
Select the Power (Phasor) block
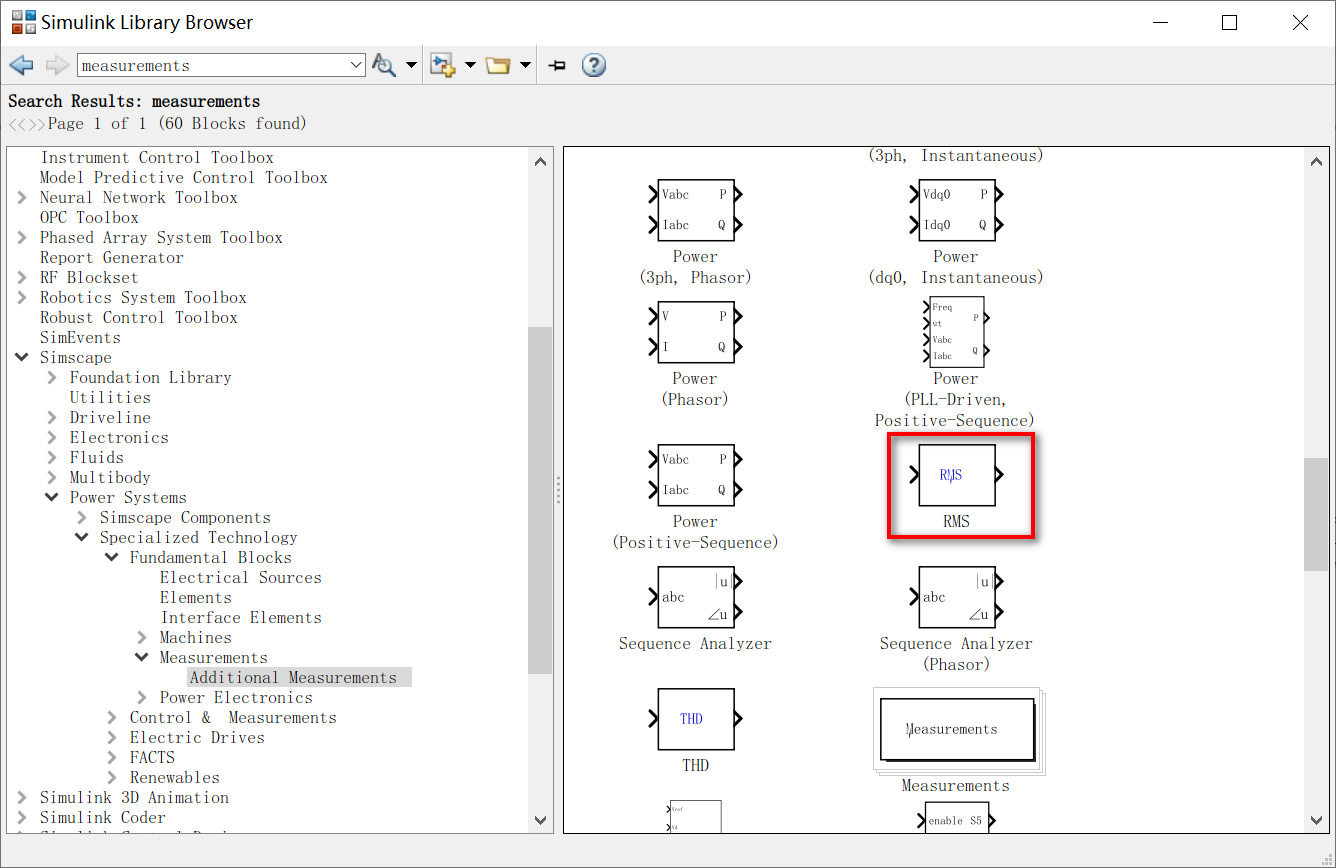click(x=695, y=332)
